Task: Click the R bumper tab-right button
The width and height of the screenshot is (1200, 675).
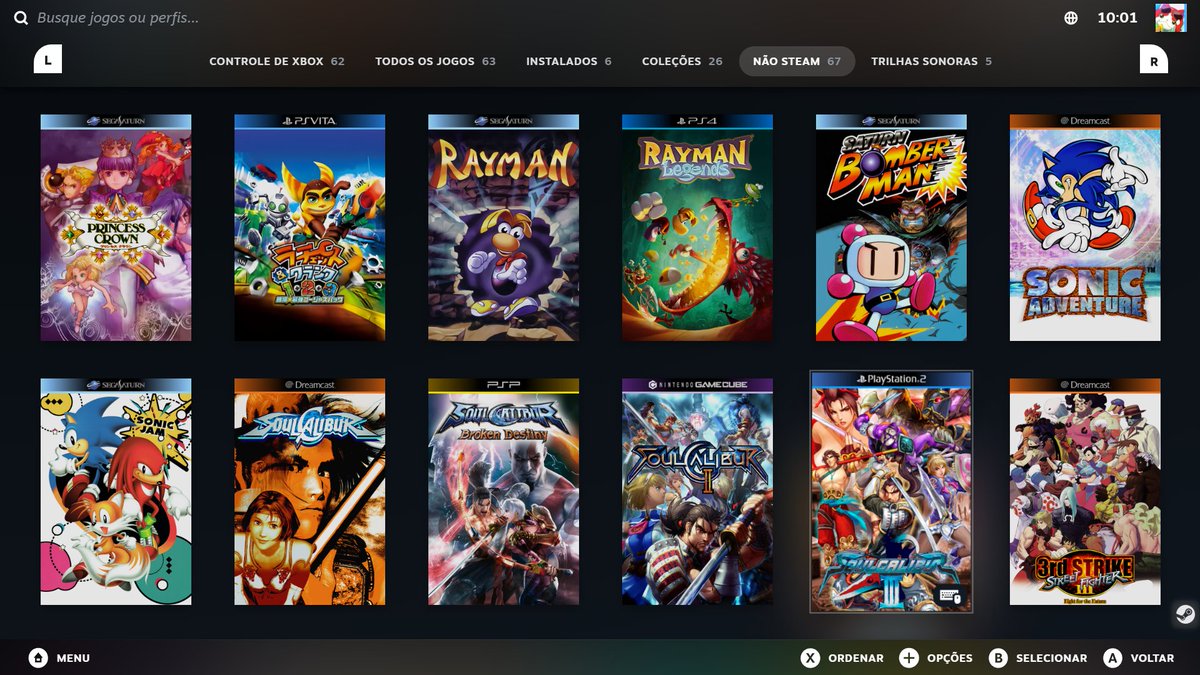Action: [x=1154, y=60]
